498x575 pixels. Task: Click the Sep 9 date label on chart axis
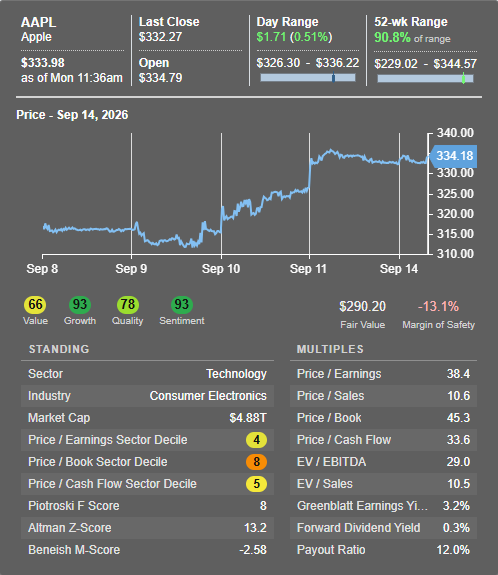131,269
